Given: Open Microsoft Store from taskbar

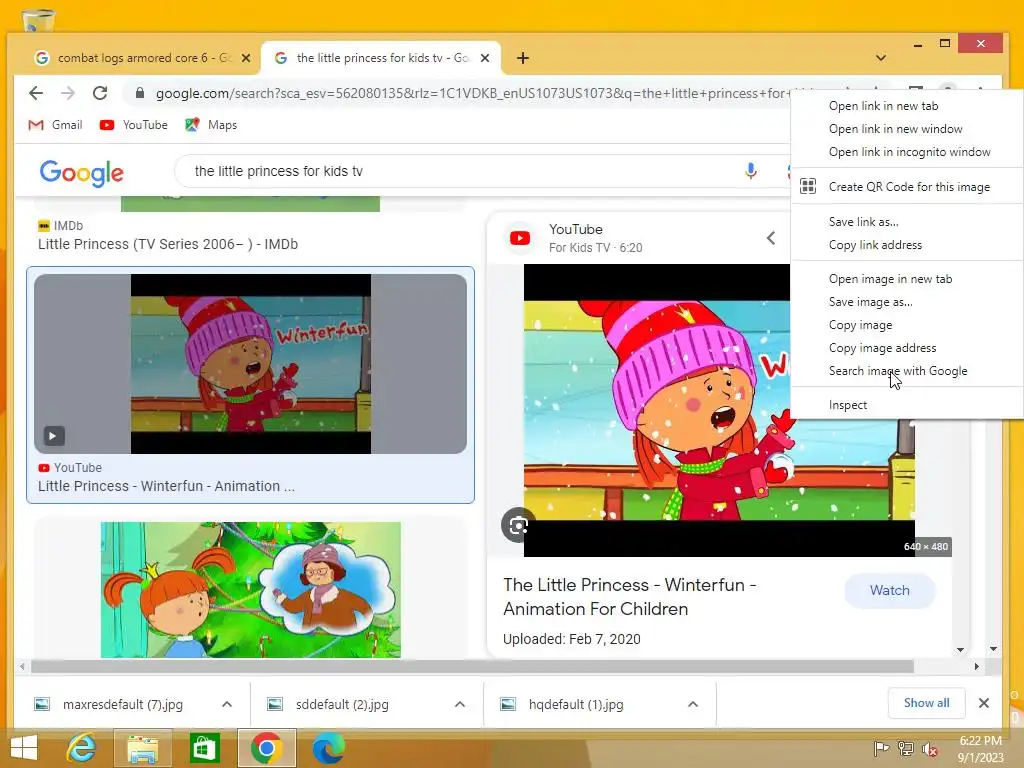Looking at the screenshot, I should (x=204, y=747).
